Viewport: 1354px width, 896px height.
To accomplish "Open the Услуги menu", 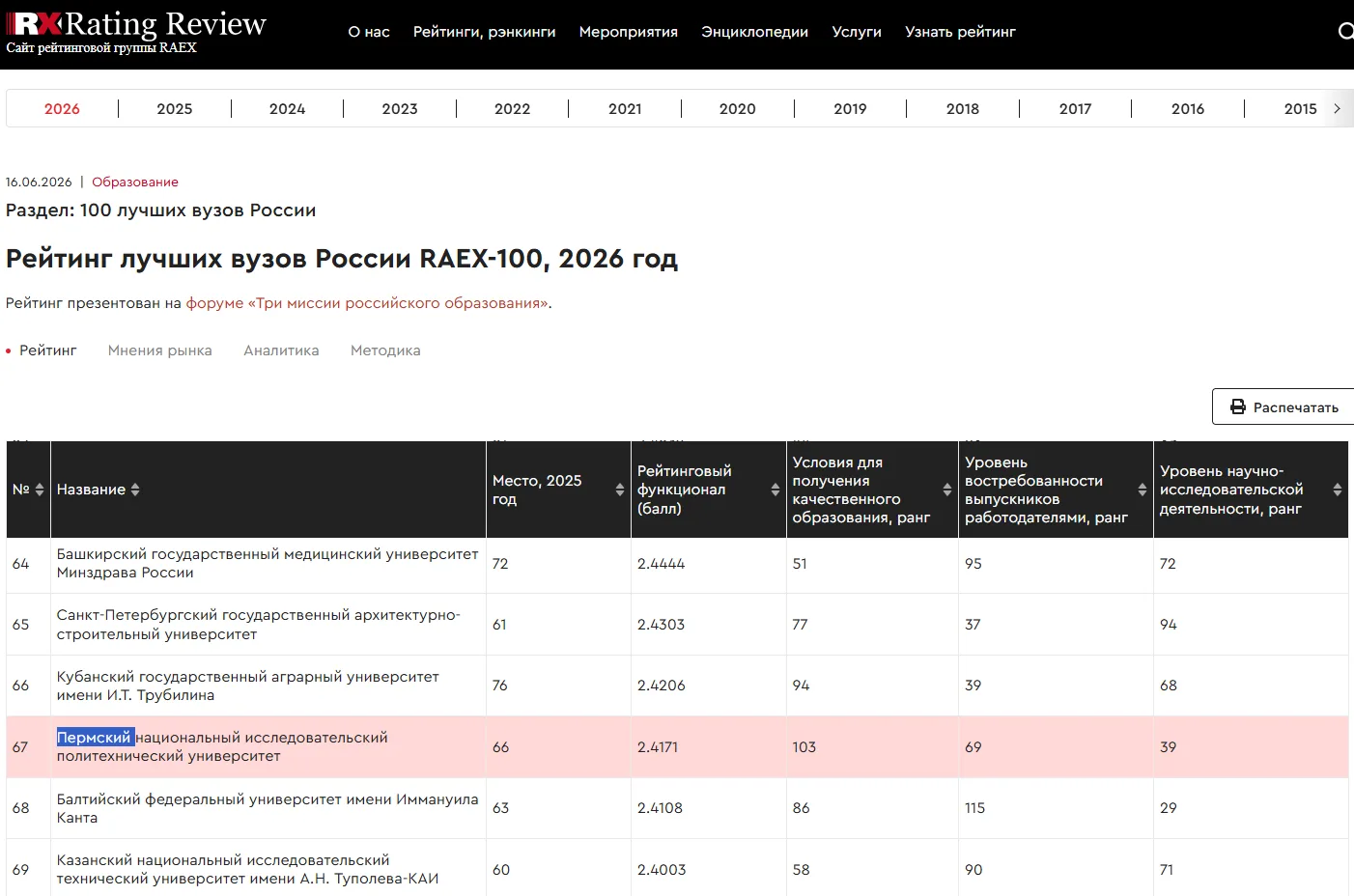I will pyautogui.click(x=857, y=32).
